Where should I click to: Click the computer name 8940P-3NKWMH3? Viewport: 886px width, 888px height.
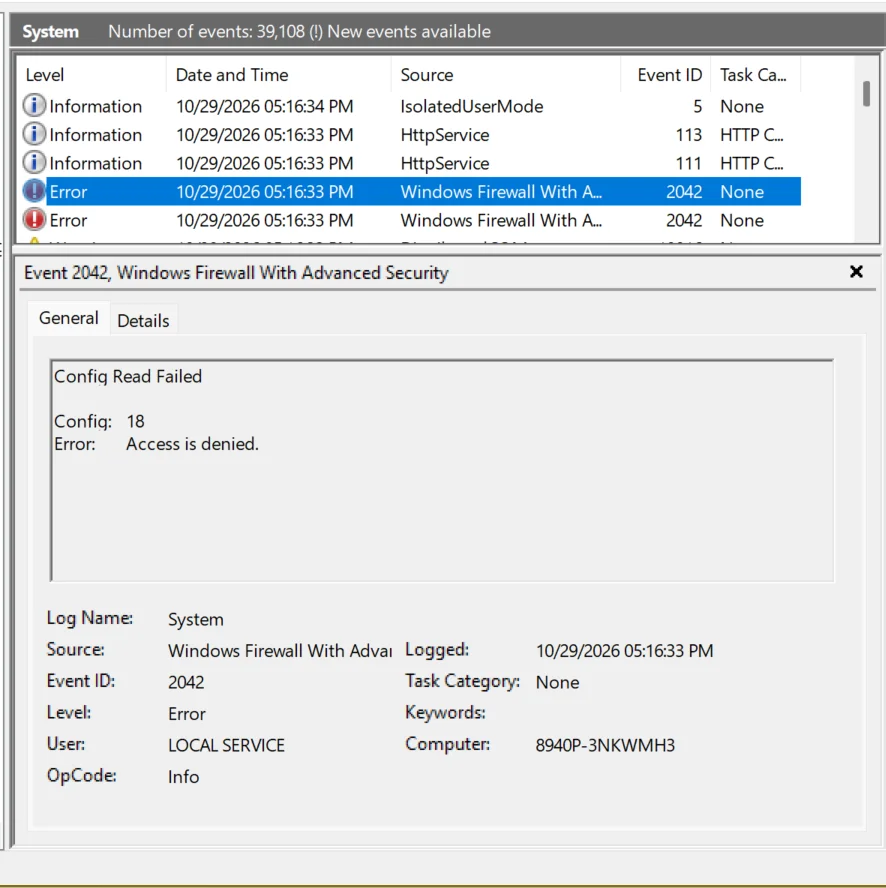point(605,745)
